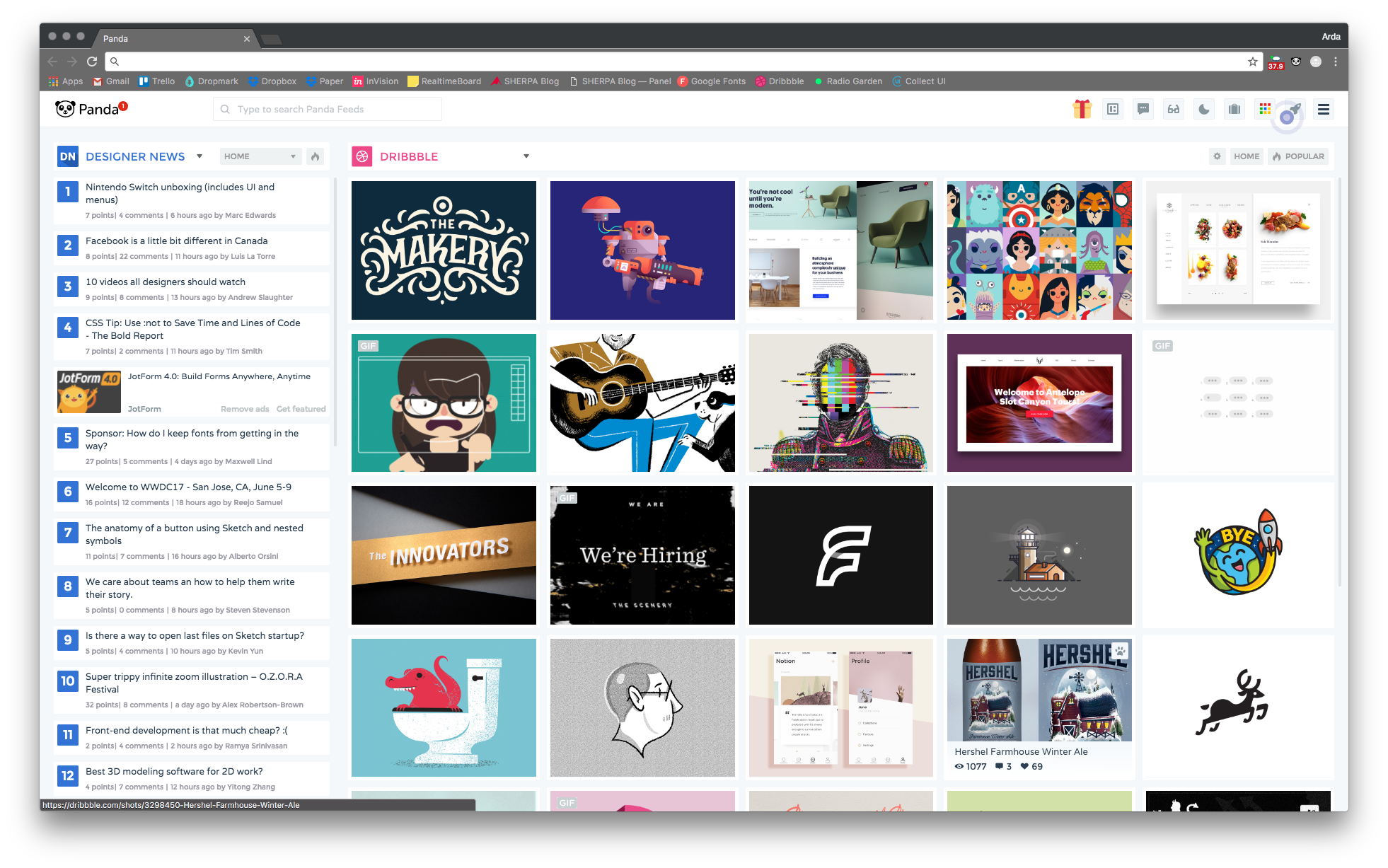Open the JotForm 4.0 ad thumbnail
The width and height of the screenshot is (1388, 868).
(89, 391)
